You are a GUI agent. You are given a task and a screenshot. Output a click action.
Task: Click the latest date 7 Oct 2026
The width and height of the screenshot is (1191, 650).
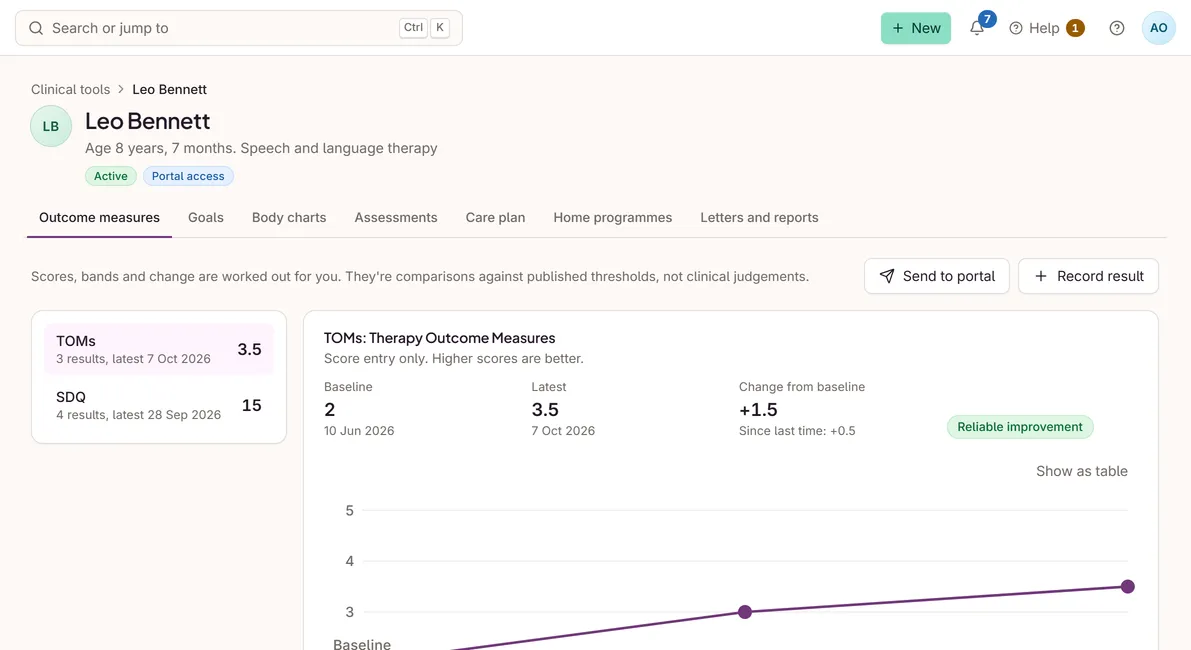click(x=563, y=431)
